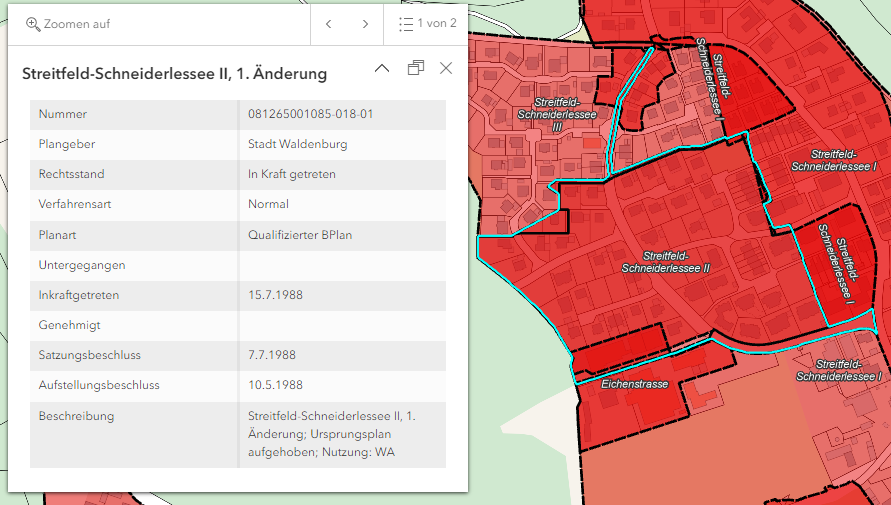Click the "Stadt Waldenburg" Plangeber value
The width and height of the screenshot is (891, 505).
tap(298, 144)
